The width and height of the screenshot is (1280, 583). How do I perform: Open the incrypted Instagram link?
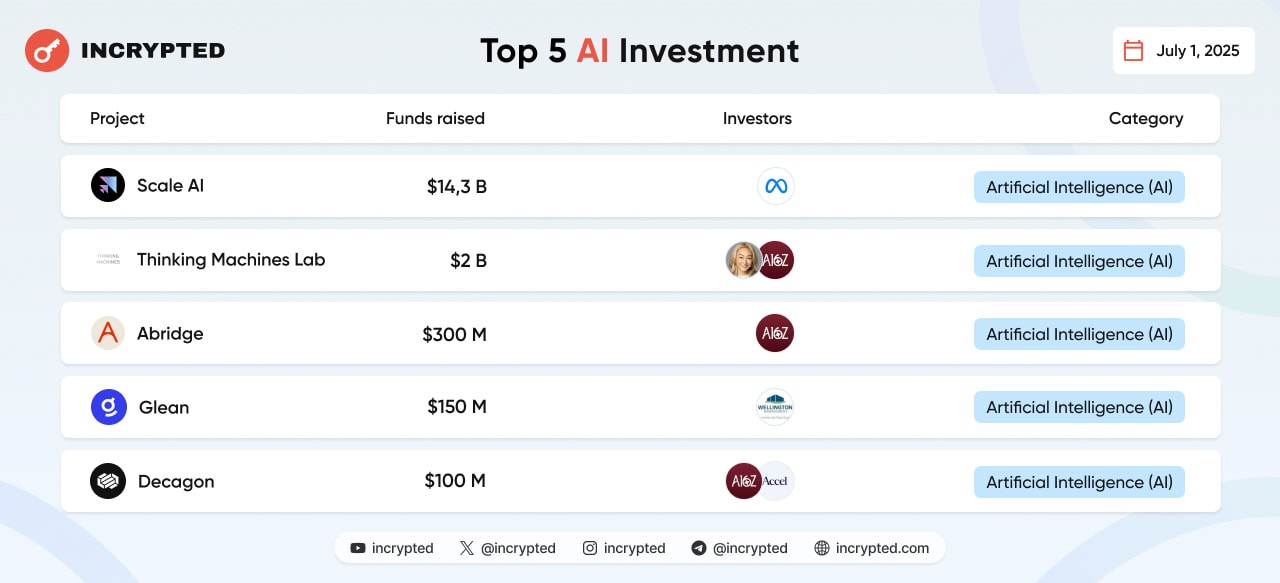coord(624,548)
